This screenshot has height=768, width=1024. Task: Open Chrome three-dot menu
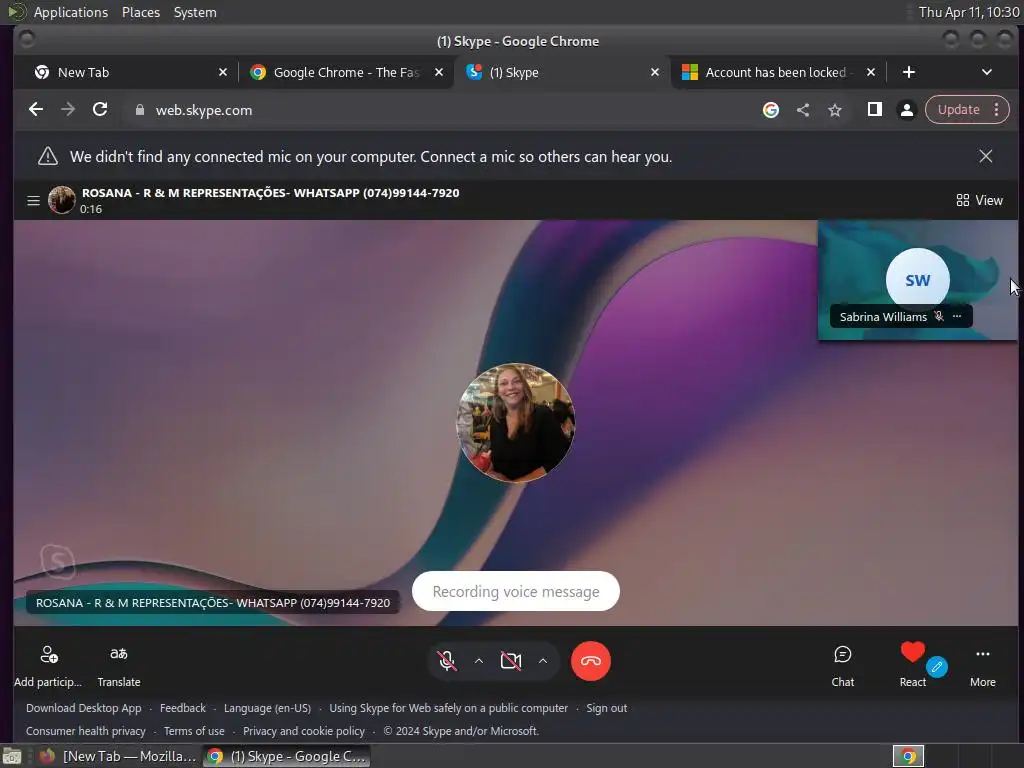[996, 110]
